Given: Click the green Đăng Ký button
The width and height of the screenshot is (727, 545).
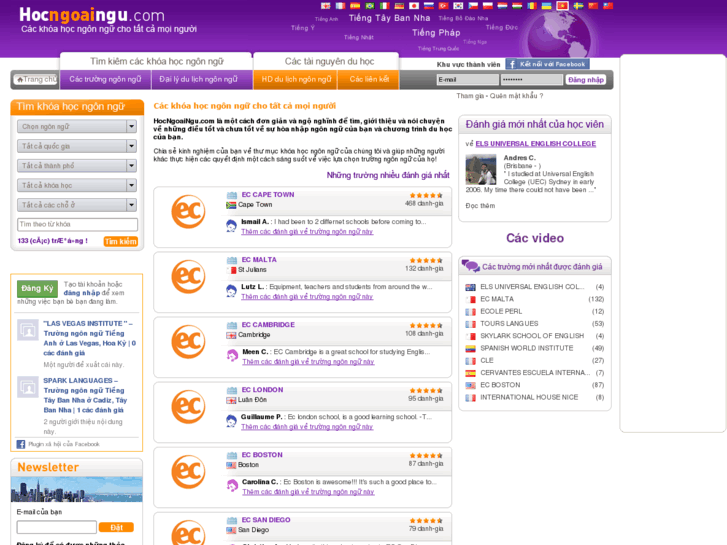Looking at the screenshot, I should tap(37, 289).
